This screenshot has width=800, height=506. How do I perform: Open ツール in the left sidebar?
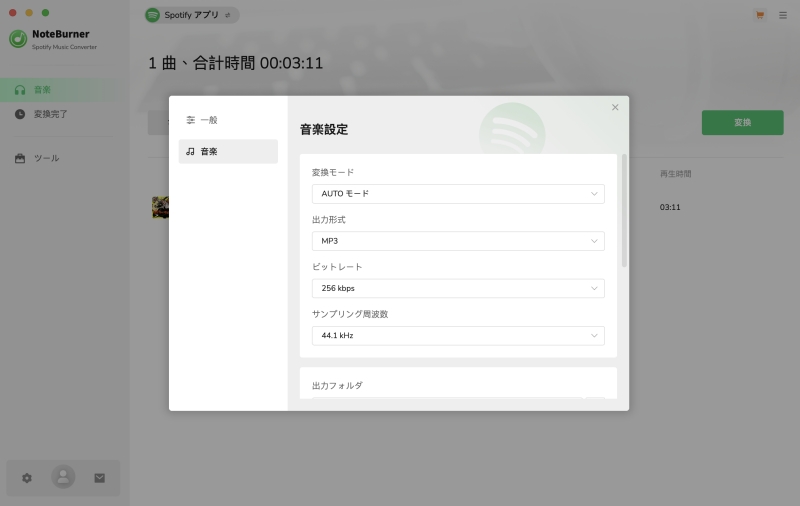tap(64, 158)
